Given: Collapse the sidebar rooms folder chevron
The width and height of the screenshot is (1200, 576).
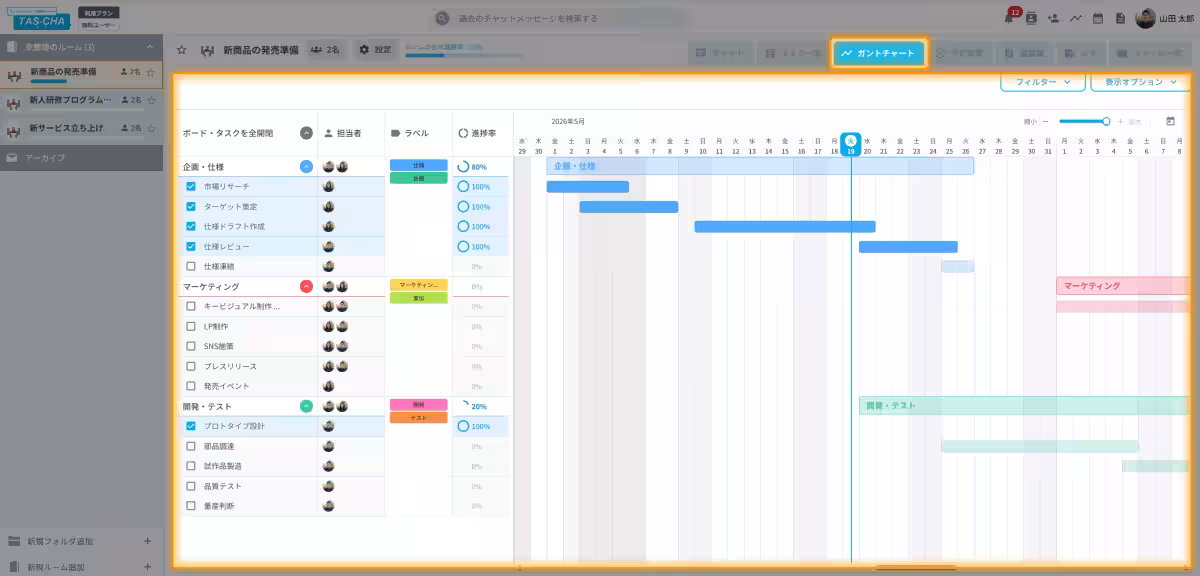Looking at the screenshot, I should 150,47.
